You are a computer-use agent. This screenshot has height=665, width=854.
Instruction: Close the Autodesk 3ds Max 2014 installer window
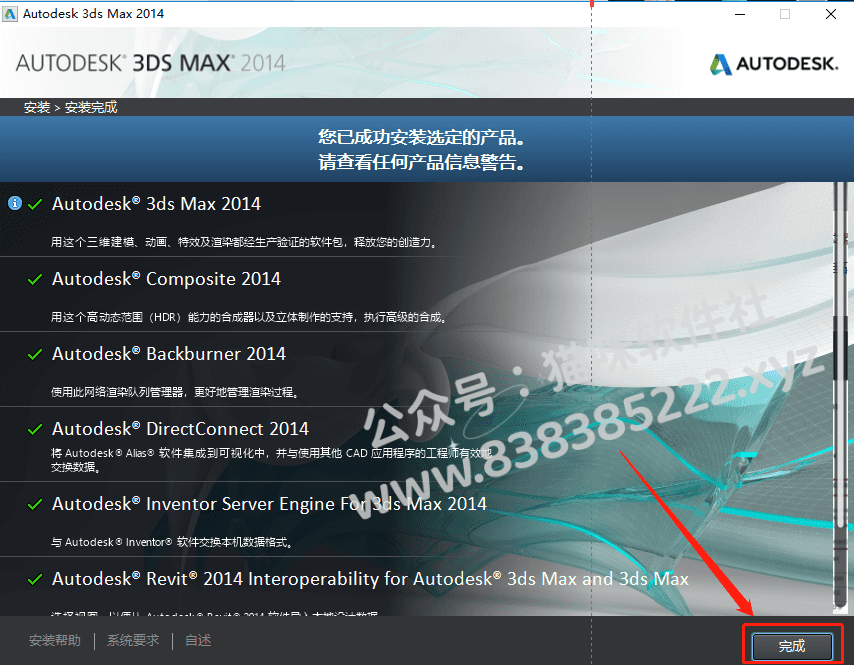coord(831,14)
